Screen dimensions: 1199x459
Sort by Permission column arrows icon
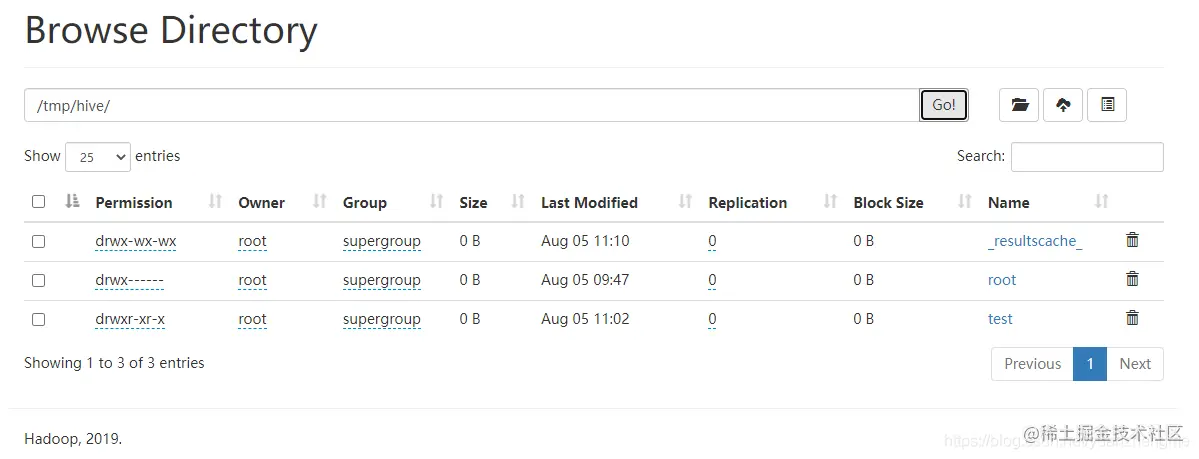[x=216, y=202]
